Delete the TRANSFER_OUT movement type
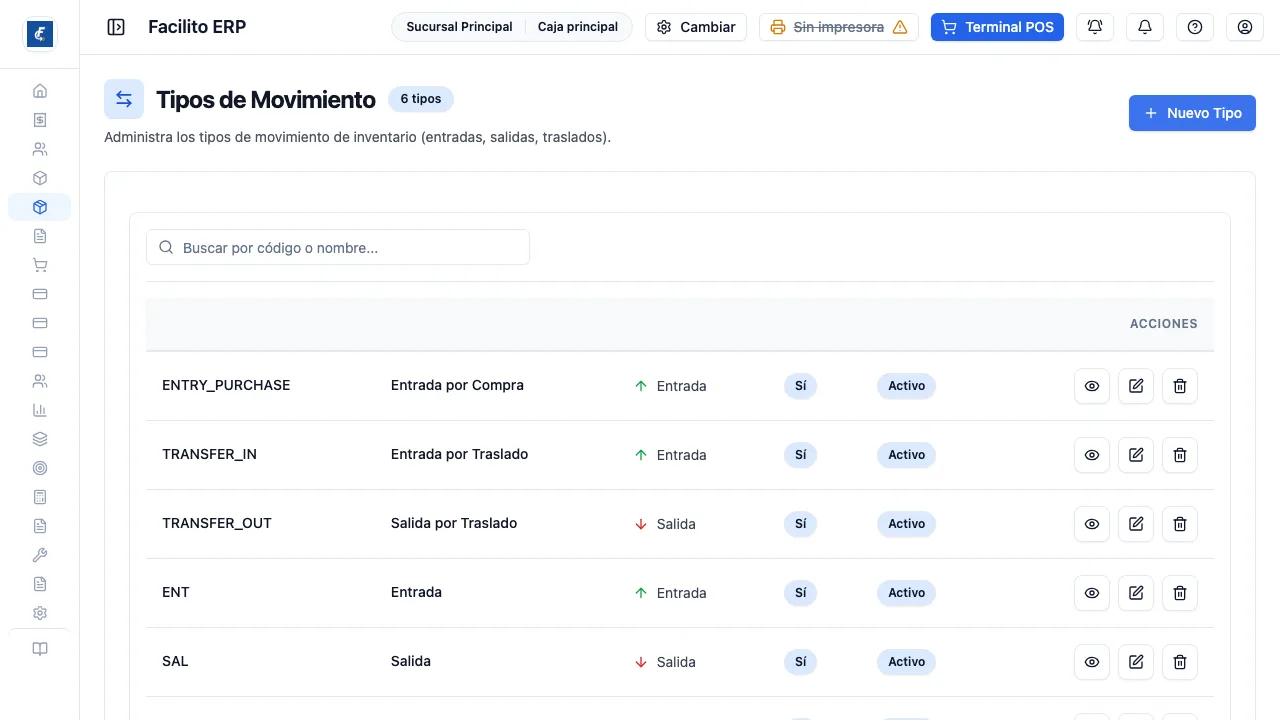Image resolution: width=1280 pixels, height=720 pixels. point(1180,524)
